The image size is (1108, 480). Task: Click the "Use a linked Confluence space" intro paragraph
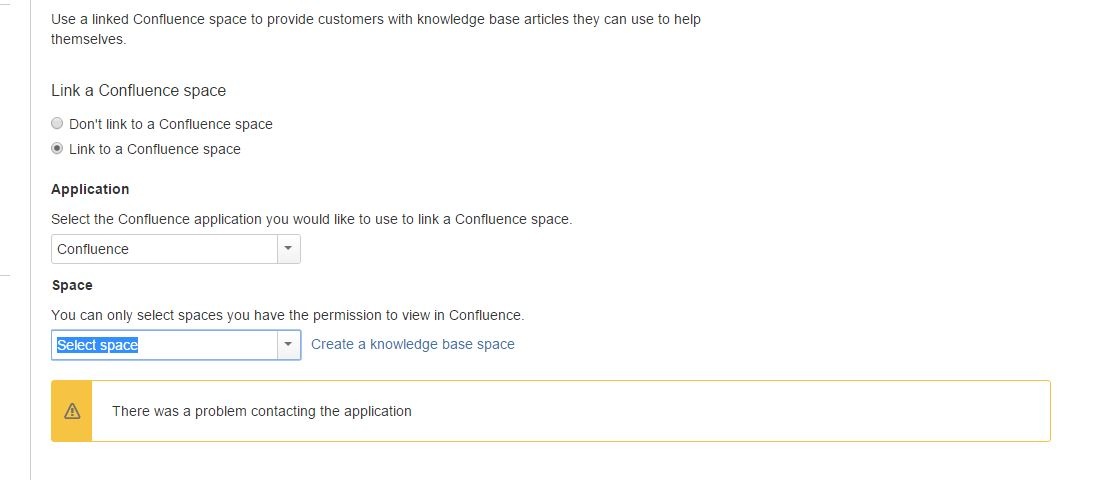tap(375, 19)
